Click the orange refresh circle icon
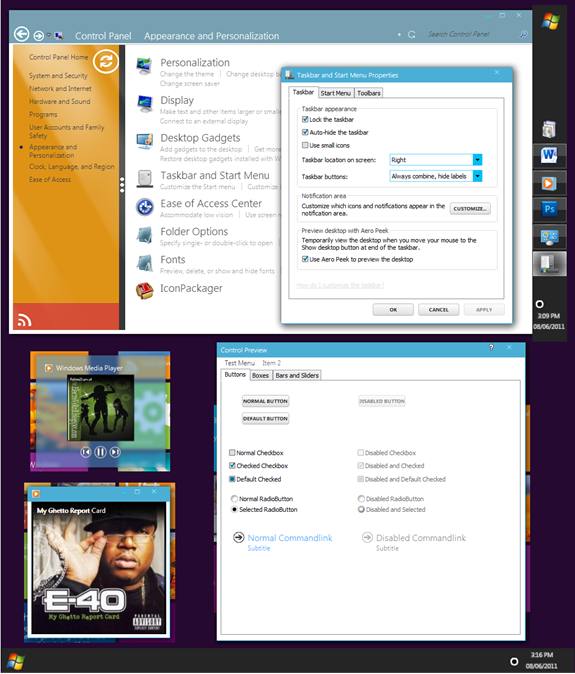 [106, 61]
